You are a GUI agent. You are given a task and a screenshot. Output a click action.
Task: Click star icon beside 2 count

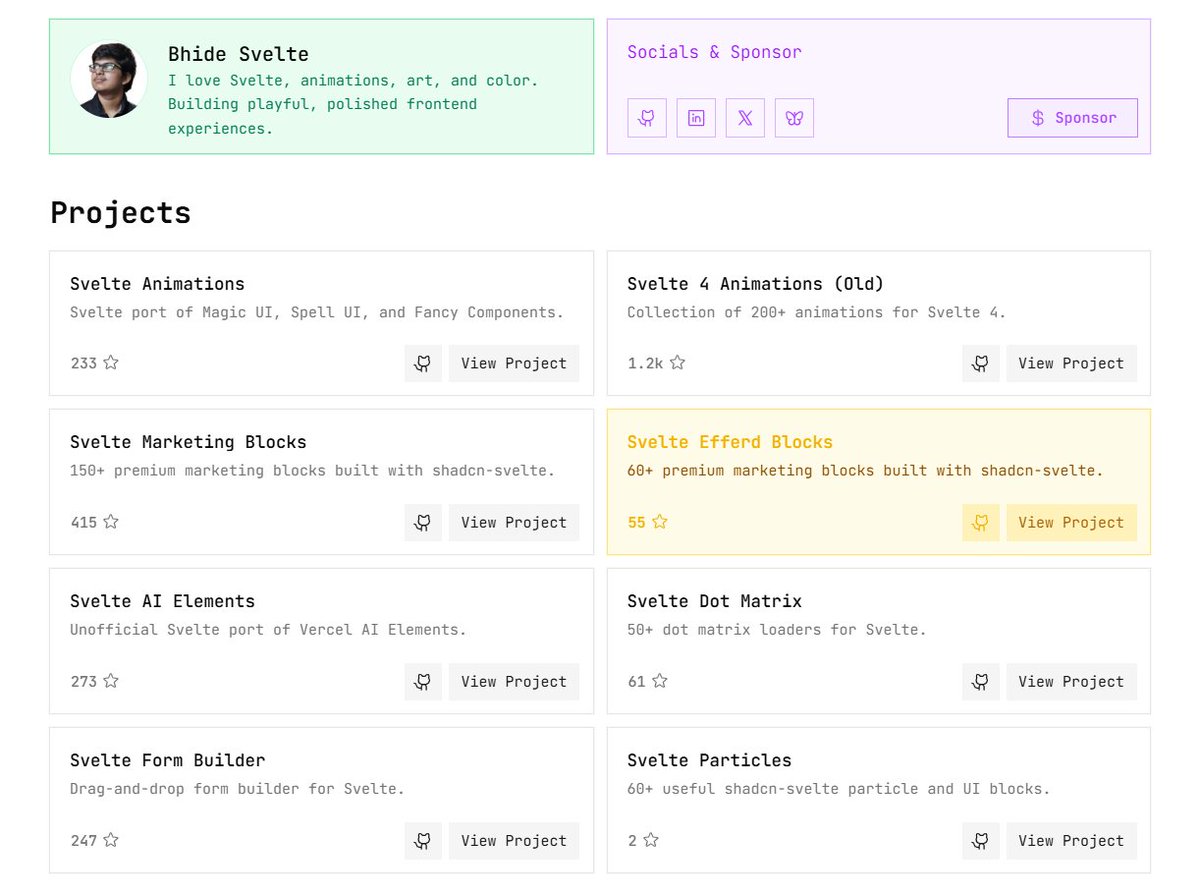coord(651,840)
